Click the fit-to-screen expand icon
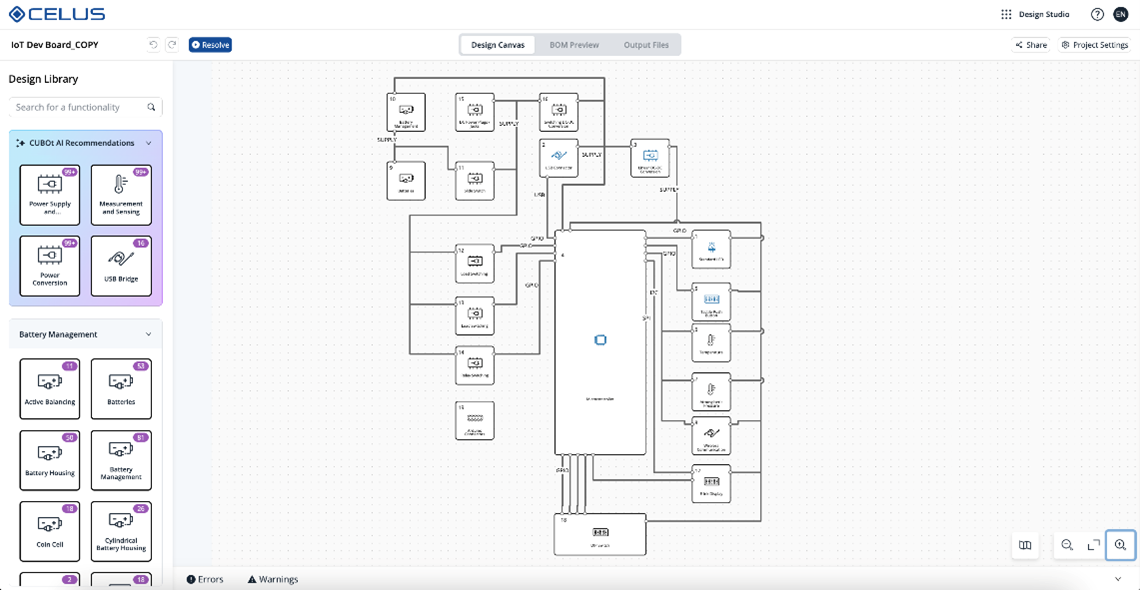Screen dimensions: 1140x590 point(1093,545)
